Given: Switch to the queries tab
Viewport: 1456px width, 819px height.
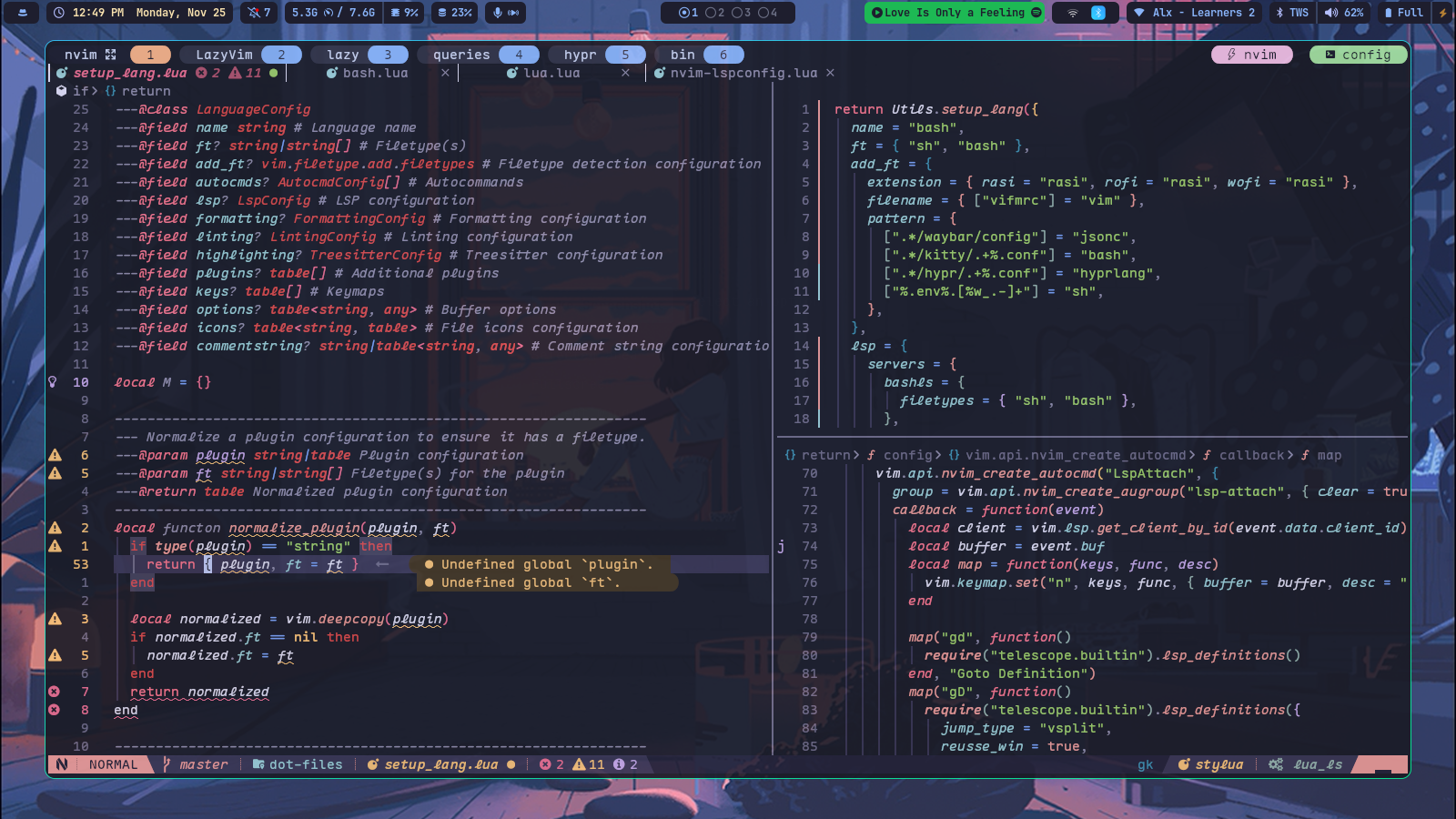Looking at the screenshot, I should click(479, 55).
